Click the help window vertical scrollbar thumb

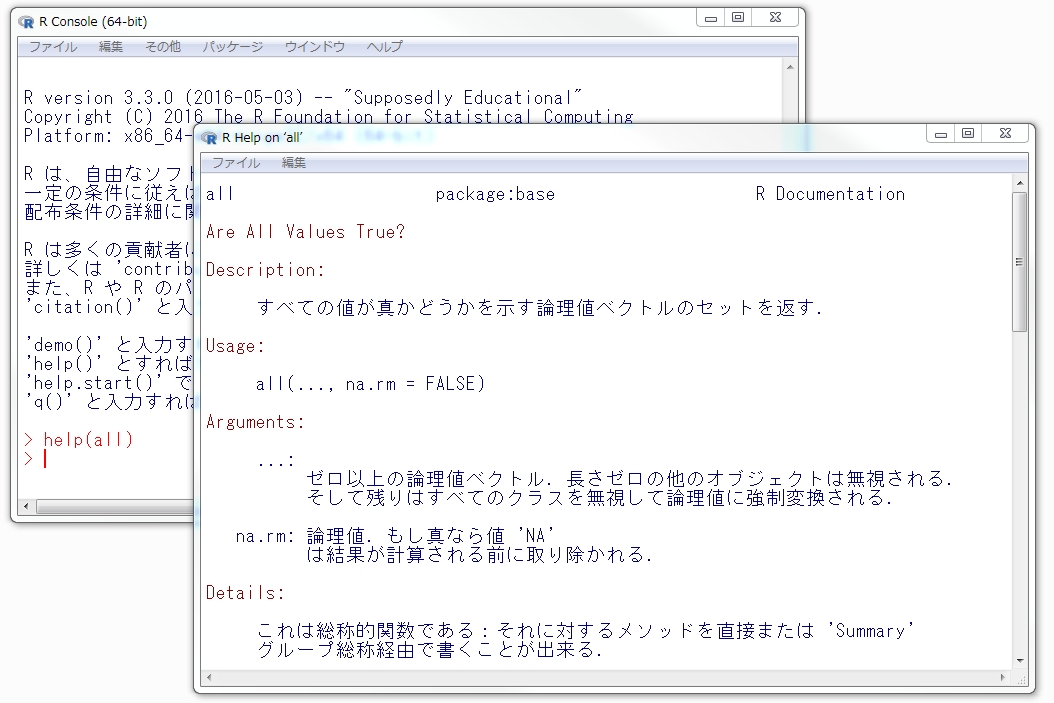[1019, 262]
